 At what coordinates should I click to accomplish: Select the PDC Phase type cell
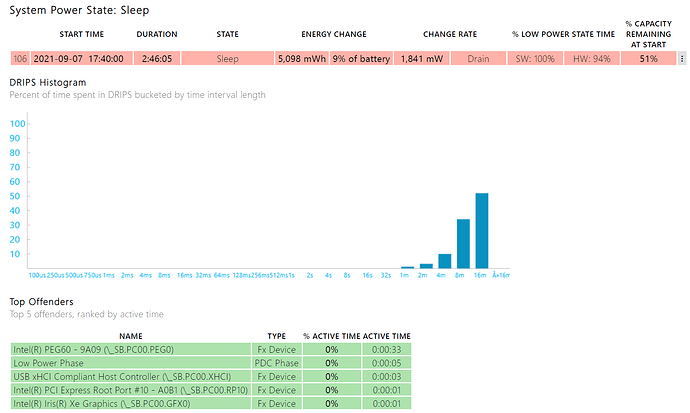tap(277, 363)
